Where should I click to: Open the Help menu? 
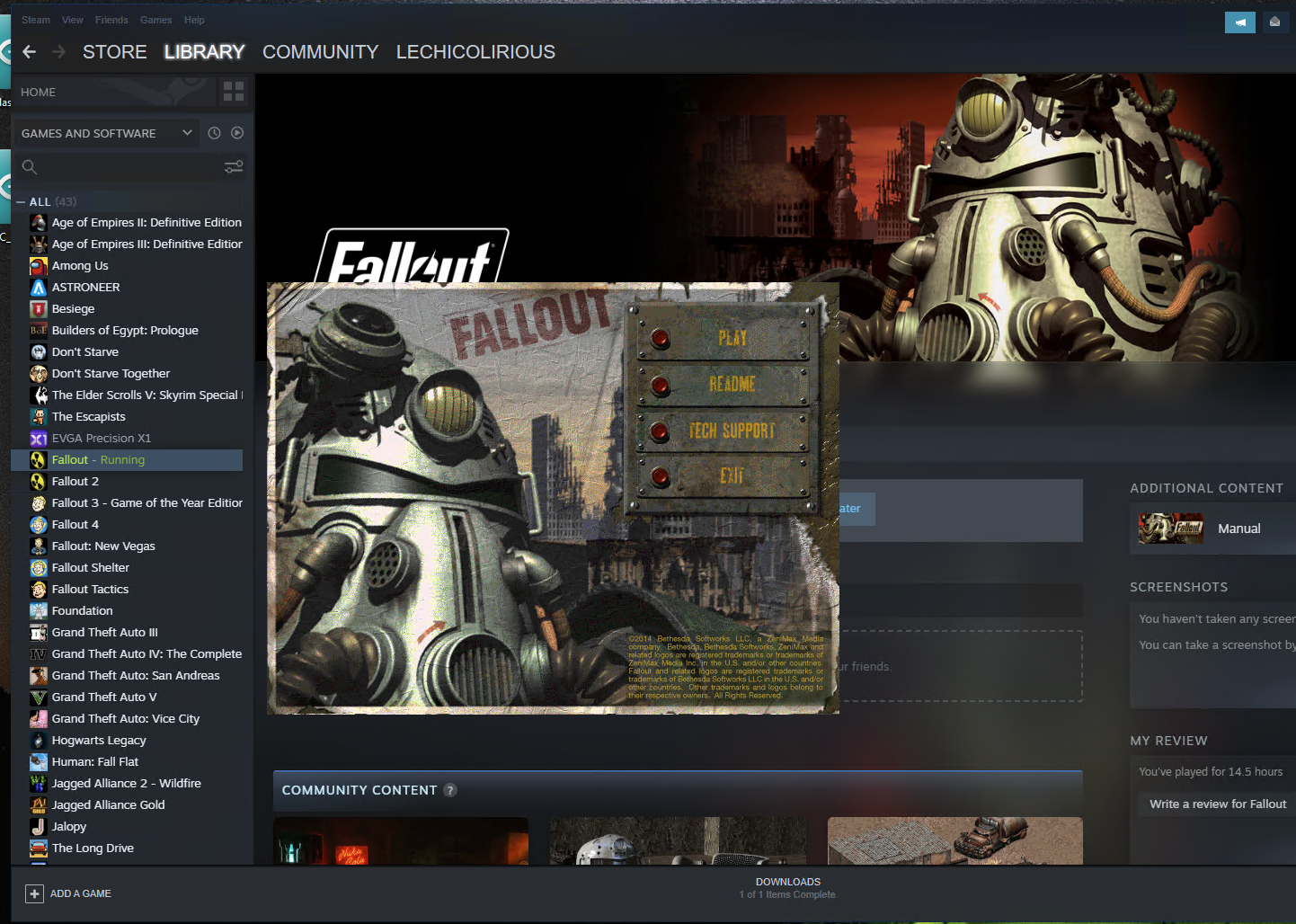[194, 20]
